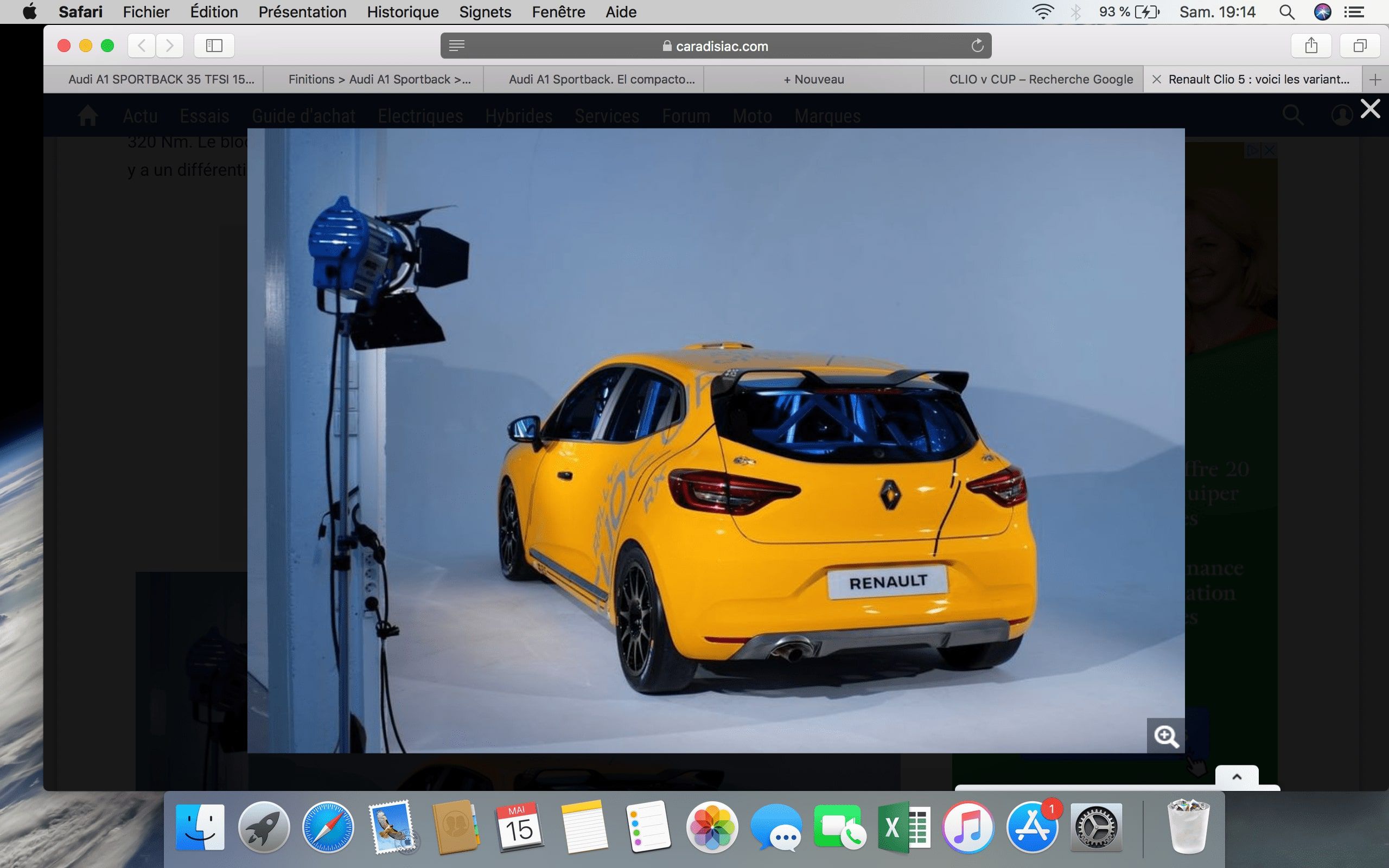Viewport: 1389px width, 868px height.
Task: Open App Store from the Dock
Action: pyautogui.click(x=1033, y=827)
